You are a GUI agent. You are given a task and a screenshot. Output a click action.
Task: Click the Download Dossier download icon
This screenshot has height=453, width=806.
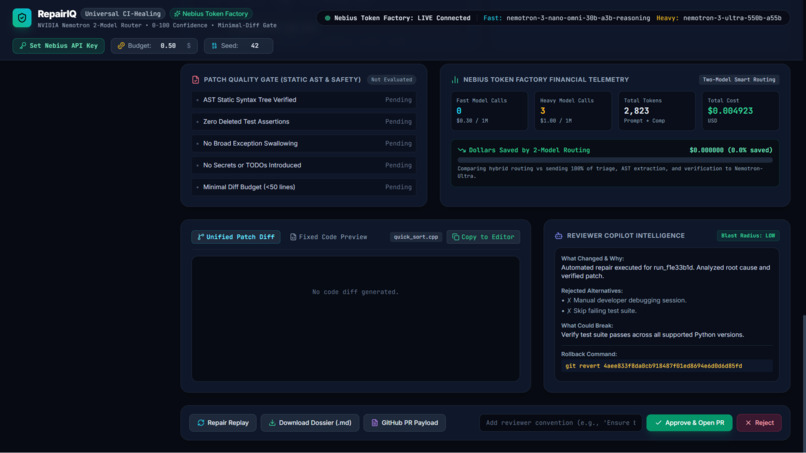pos(272,423)
